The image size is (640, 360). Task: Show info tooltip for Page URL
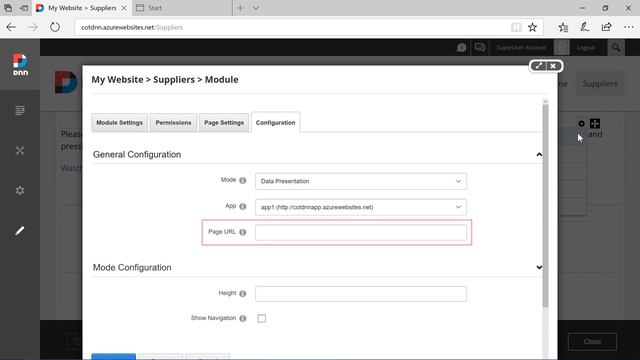tap(242, 232)
